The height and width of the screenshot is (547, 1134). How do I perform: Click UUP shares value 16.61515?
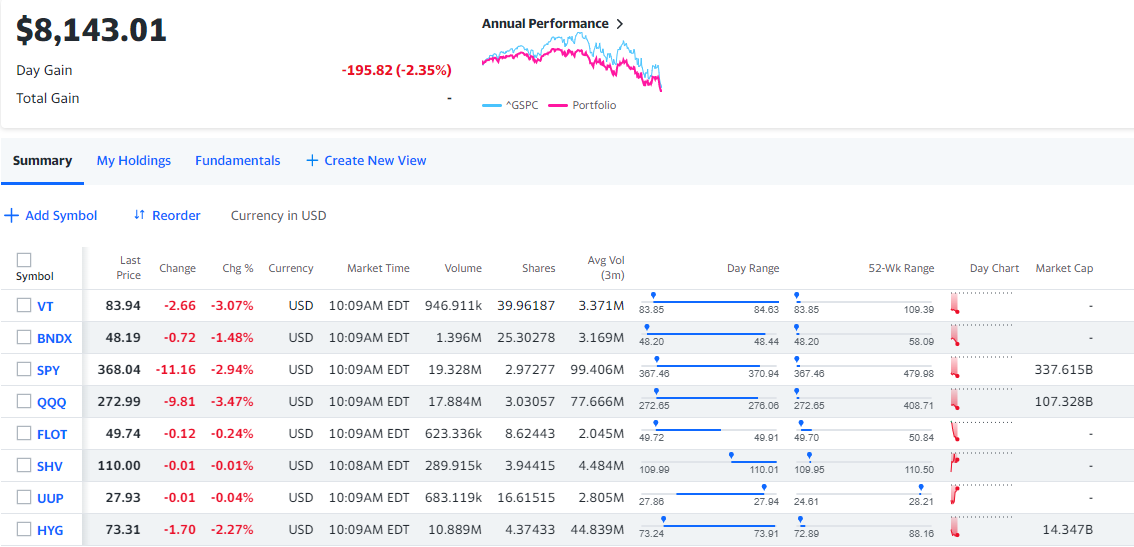click(x=526, y=498)
